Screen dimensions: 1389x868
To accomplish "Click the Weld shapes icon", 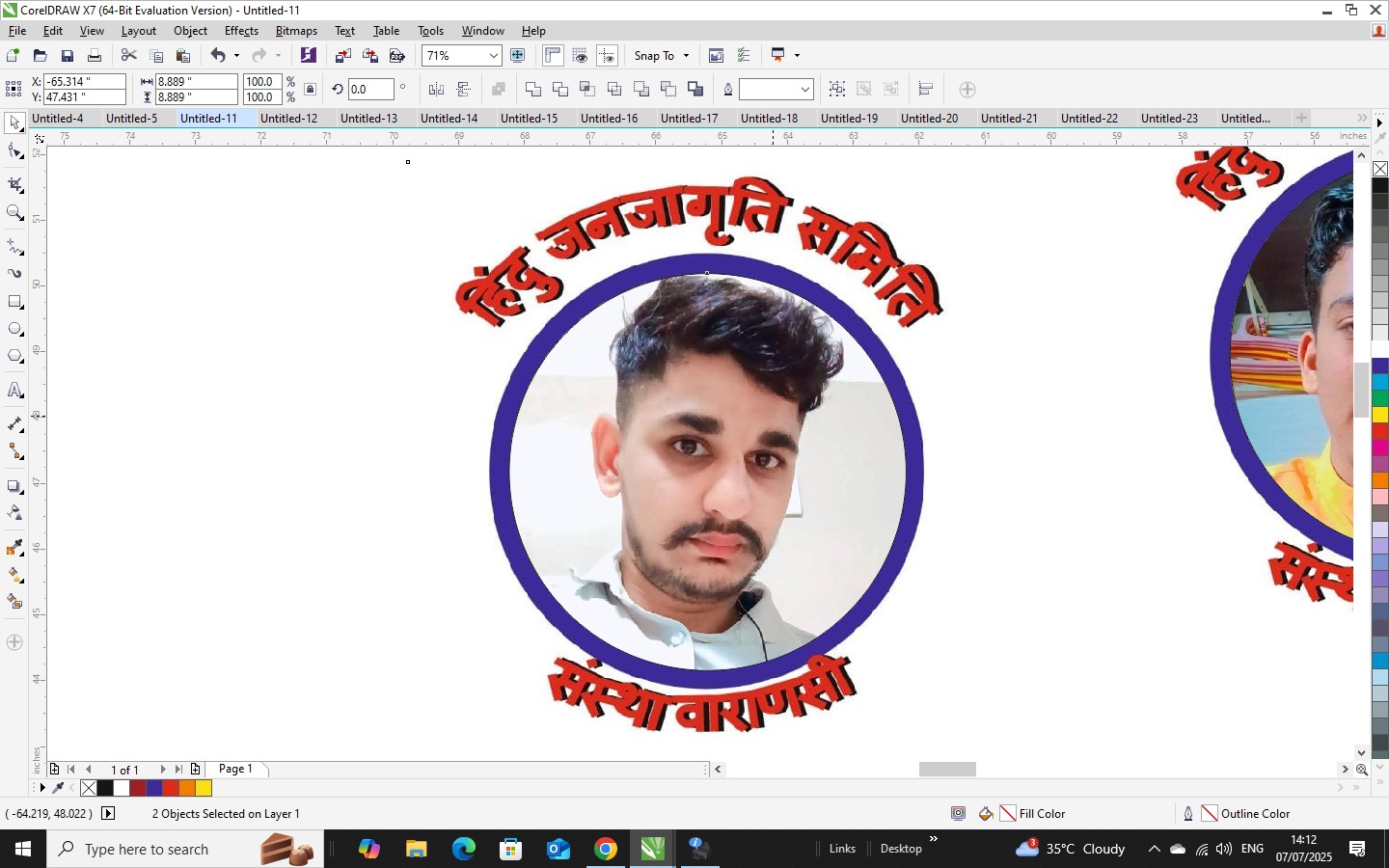I will (532, 90).
